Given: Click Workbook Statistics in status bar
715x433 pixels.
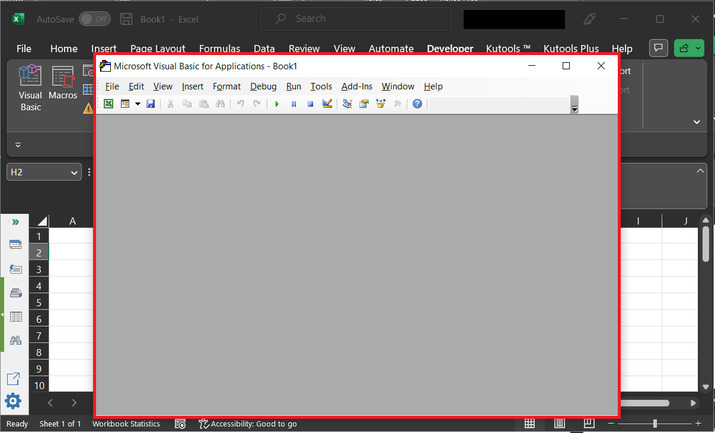Looking at the screenshot, I should 126,424.
